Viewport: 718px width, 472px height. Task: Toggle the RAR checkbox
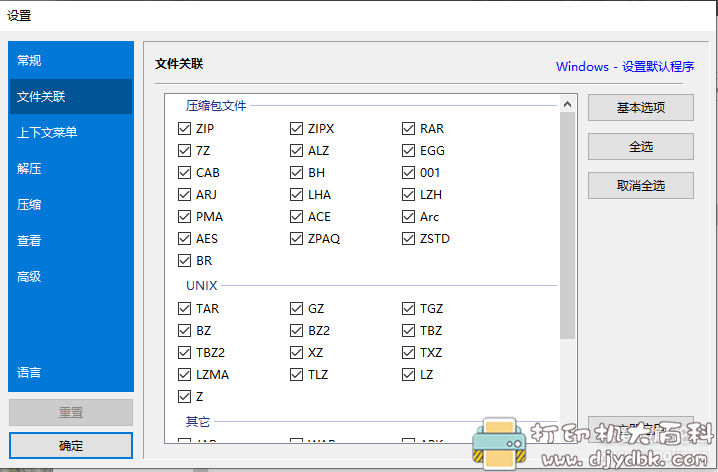[408, 129]
